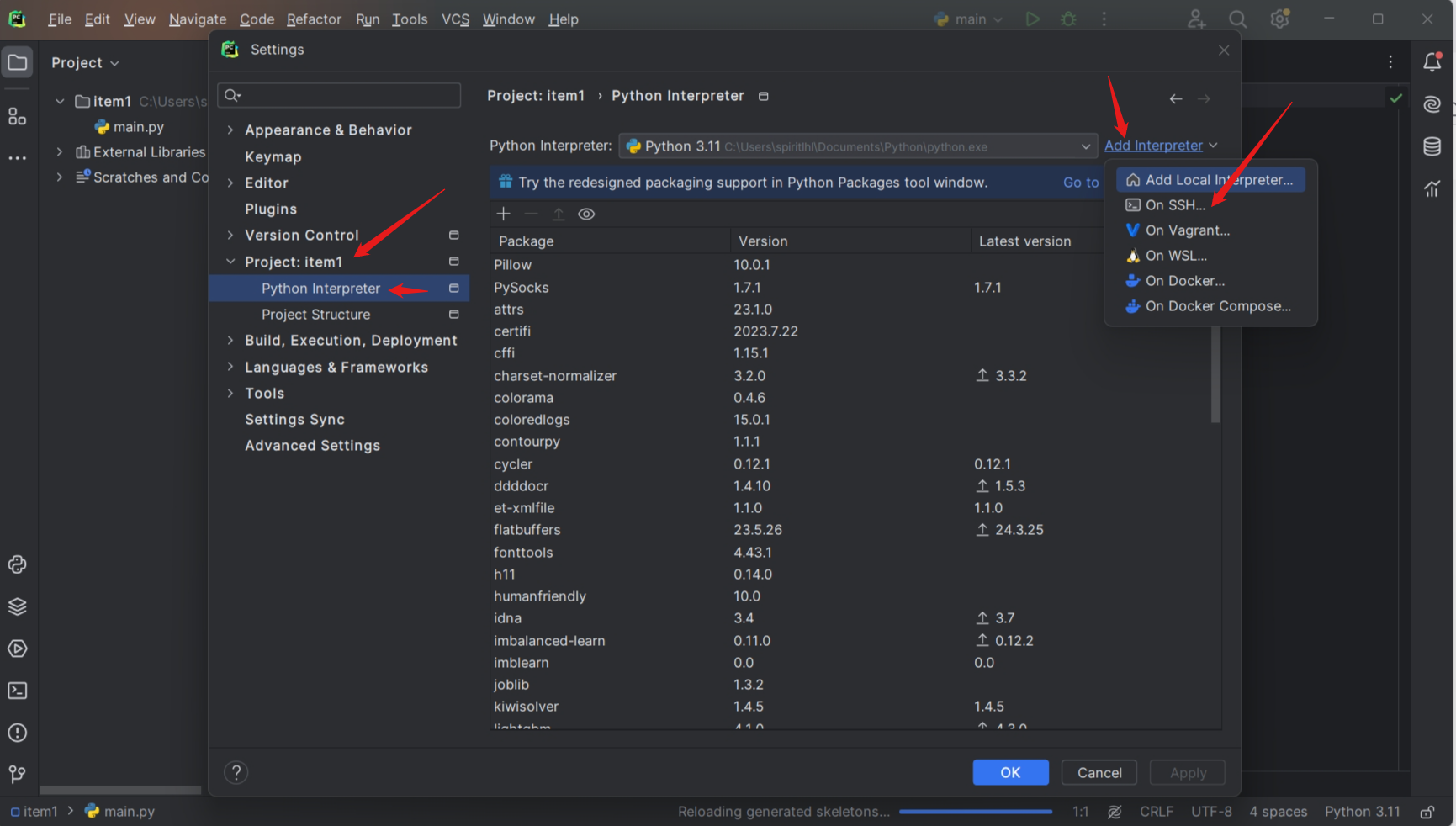The width and height of the screenshot is (1456, 826).
Task: Choose On Vagrant interpreter option
Action: tap(1210, 230)
